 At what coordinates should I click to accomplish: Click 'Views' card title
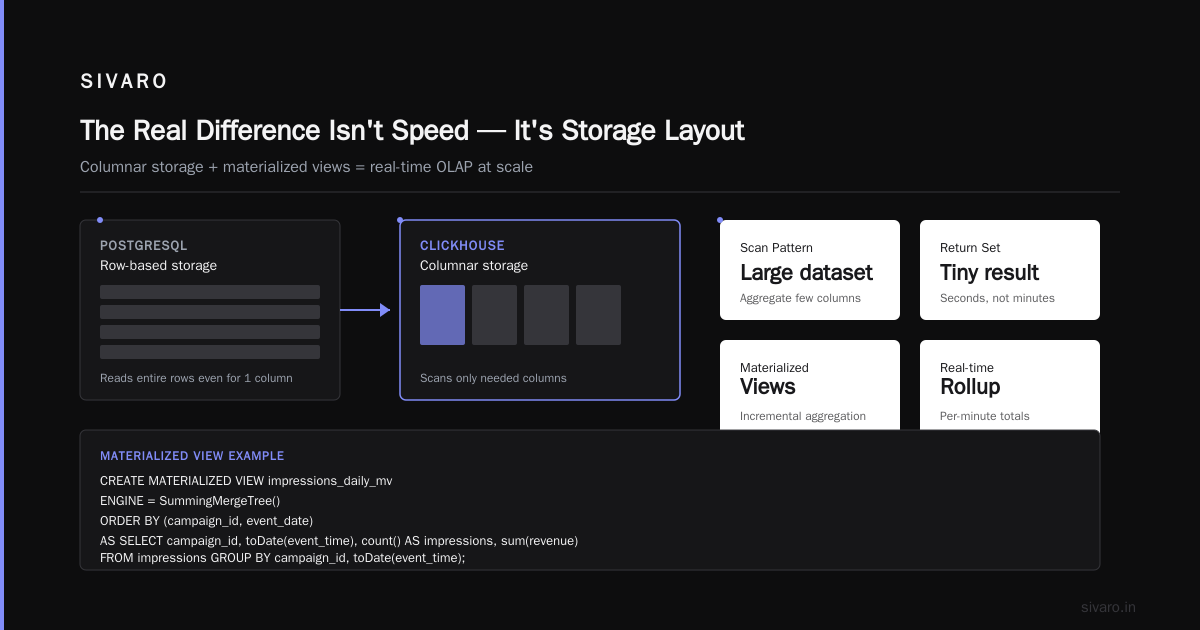point(768,387)
